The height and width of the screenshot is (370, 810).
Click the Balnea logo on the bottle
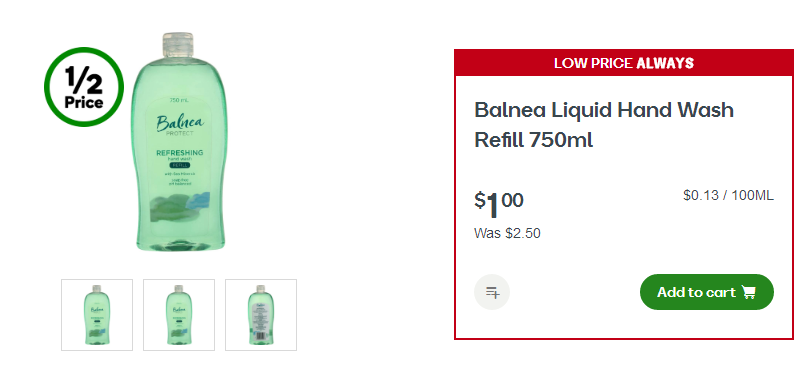coord(180,124)
